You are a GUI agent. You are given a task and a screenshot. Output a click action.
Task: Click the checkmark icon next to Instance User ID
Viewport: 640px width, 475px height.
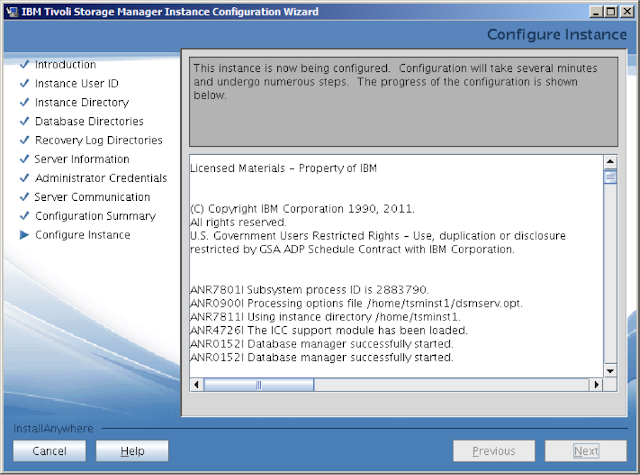point(24,83)
